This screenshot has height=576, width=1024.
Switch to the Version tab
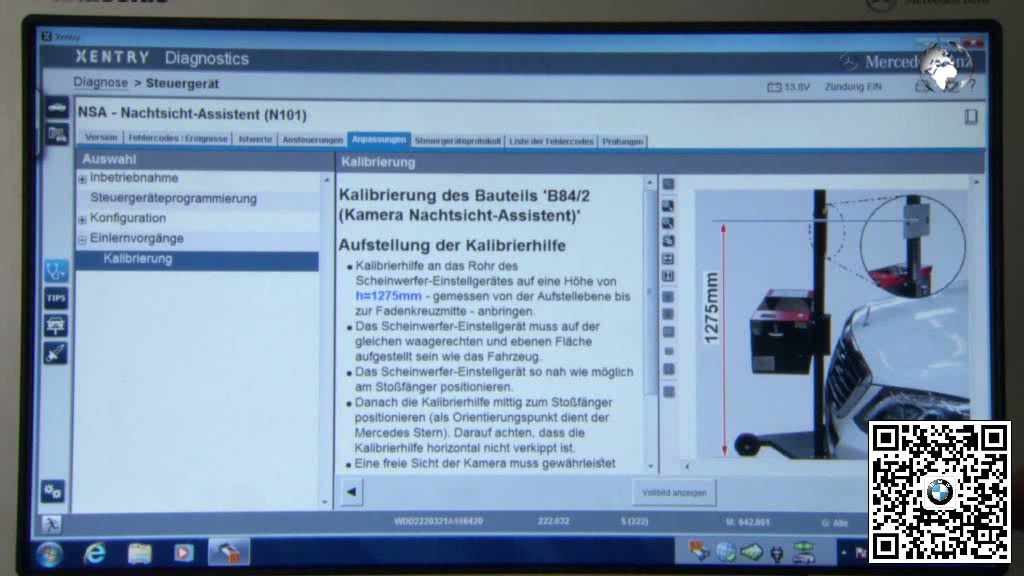pos(101,138)
